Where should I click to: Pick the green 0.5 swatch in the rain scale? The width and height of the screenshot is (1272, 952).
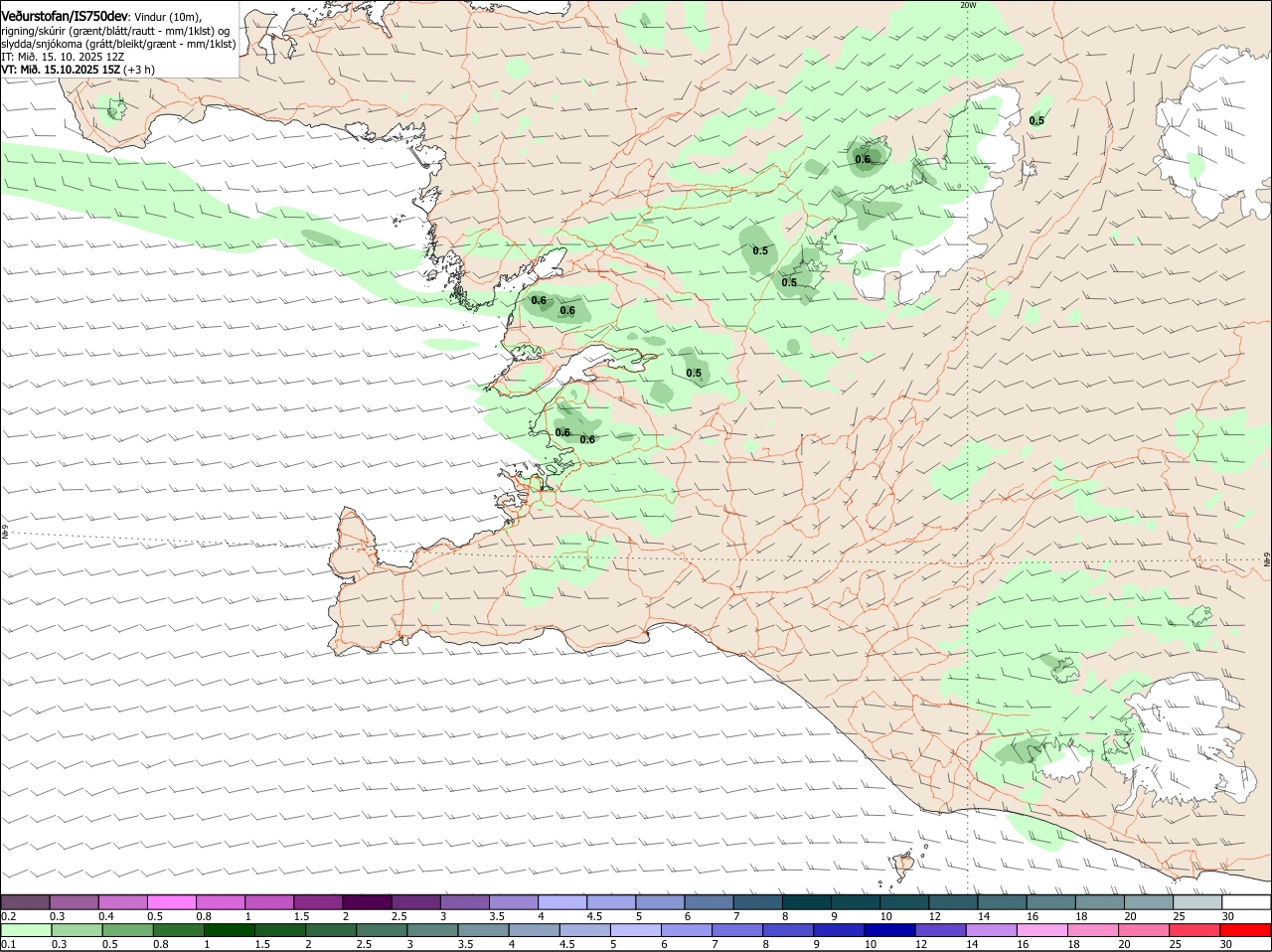pyautogui.click(x=125, y=931)
